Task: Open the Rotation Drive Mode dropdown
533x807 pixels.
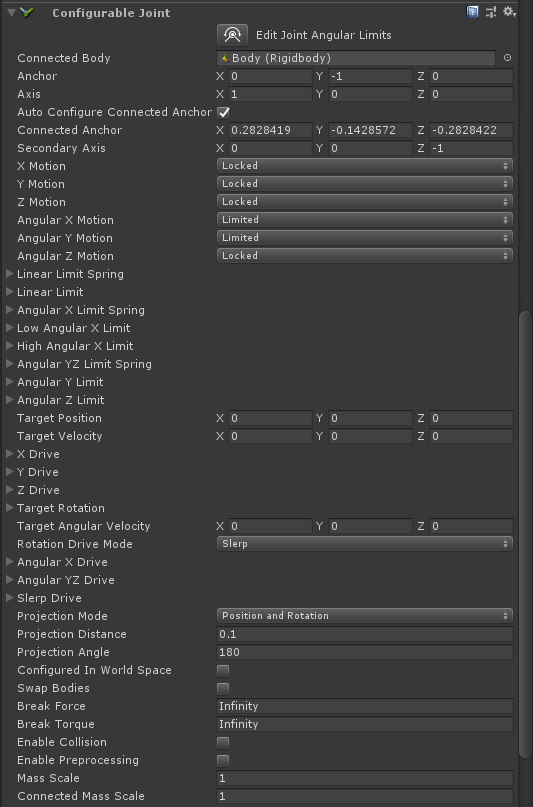Action: [365, 544]
